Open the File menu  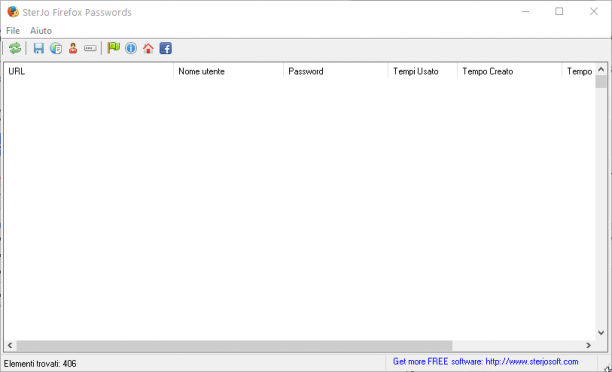(x=13, y=30)
